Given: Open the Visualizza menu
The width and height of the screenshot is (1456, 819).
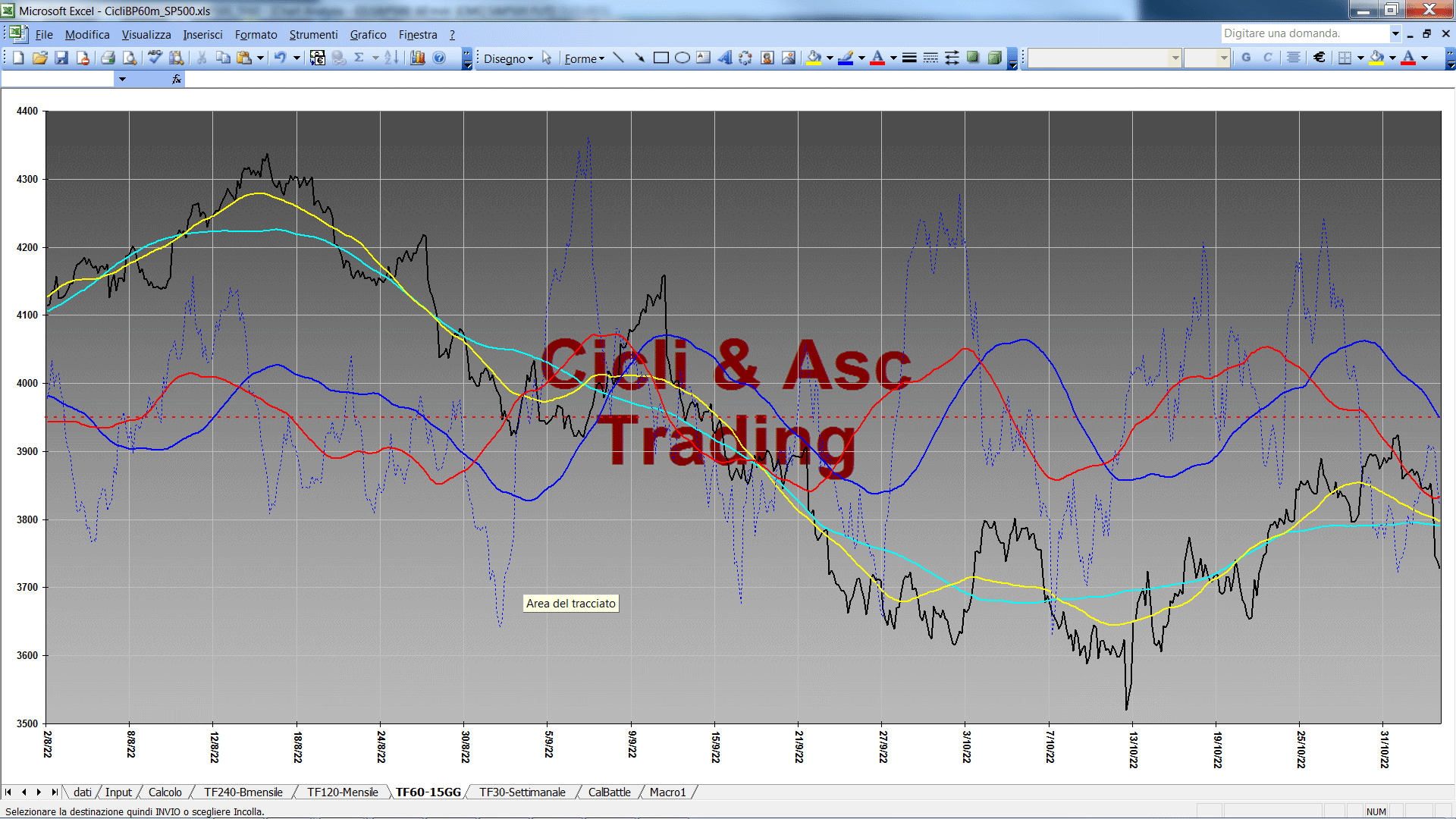Looking at the screenshot, I should click(x=146, y=35).
